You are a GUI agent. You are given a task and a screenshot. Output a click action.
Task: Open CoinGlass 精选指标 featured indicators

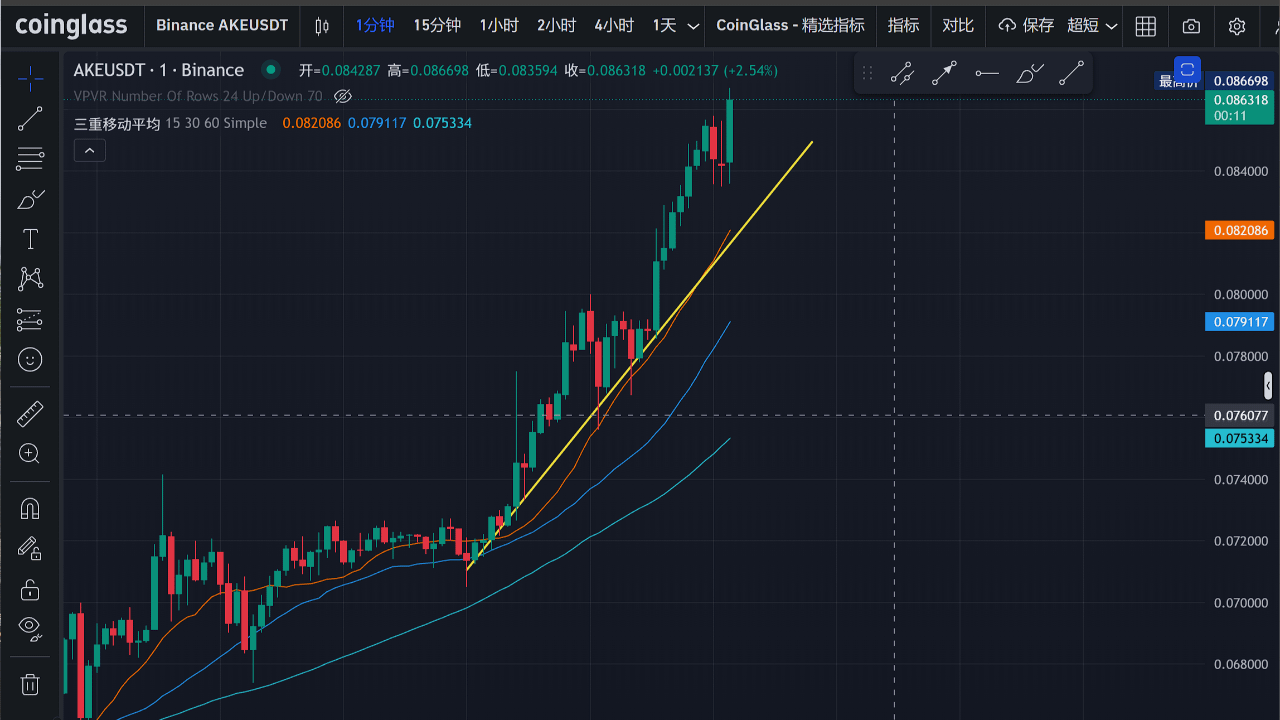[x=791, y=26]
